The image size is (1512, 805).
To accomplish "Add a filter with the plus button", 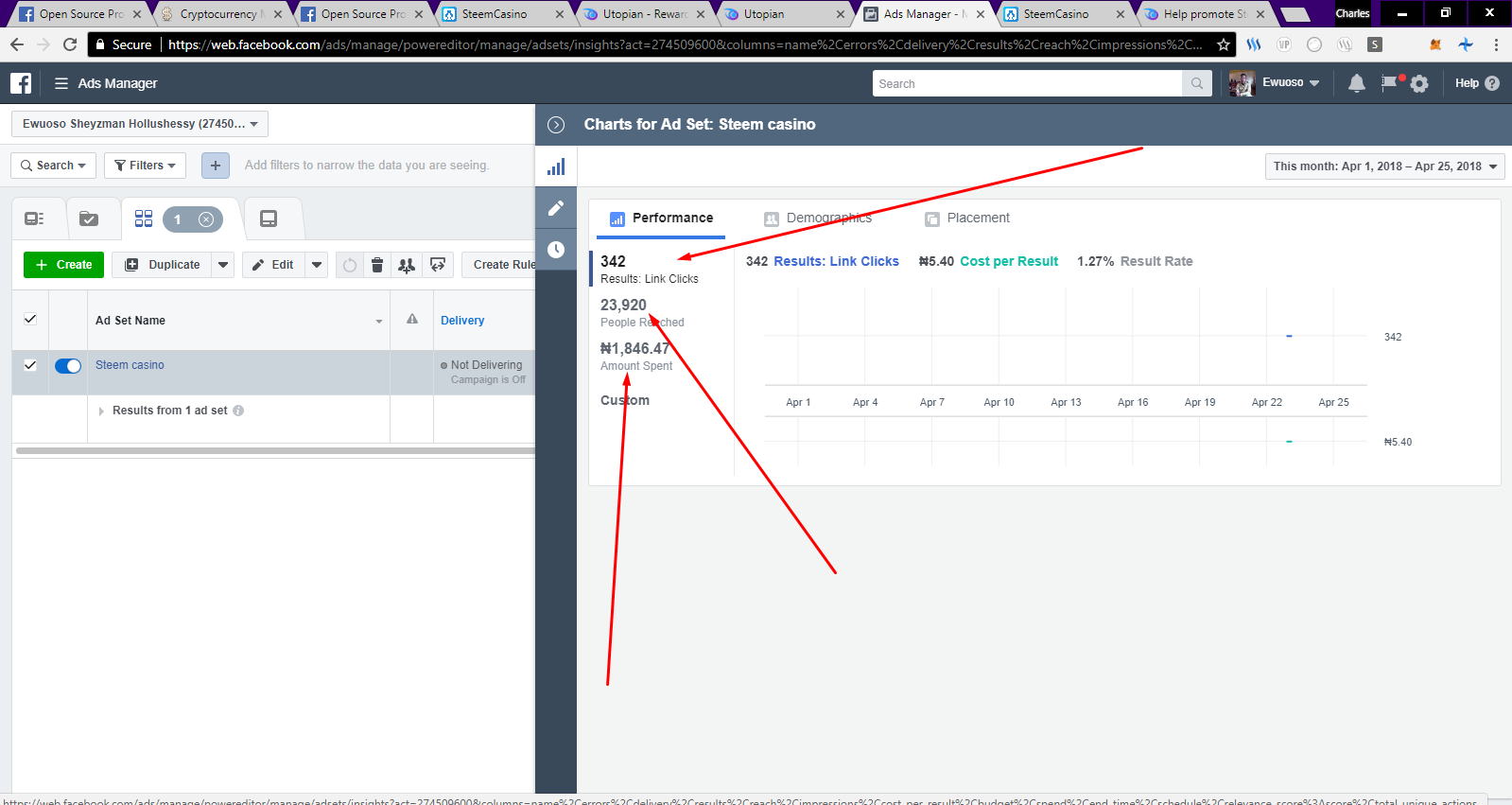I will (216, 166).
